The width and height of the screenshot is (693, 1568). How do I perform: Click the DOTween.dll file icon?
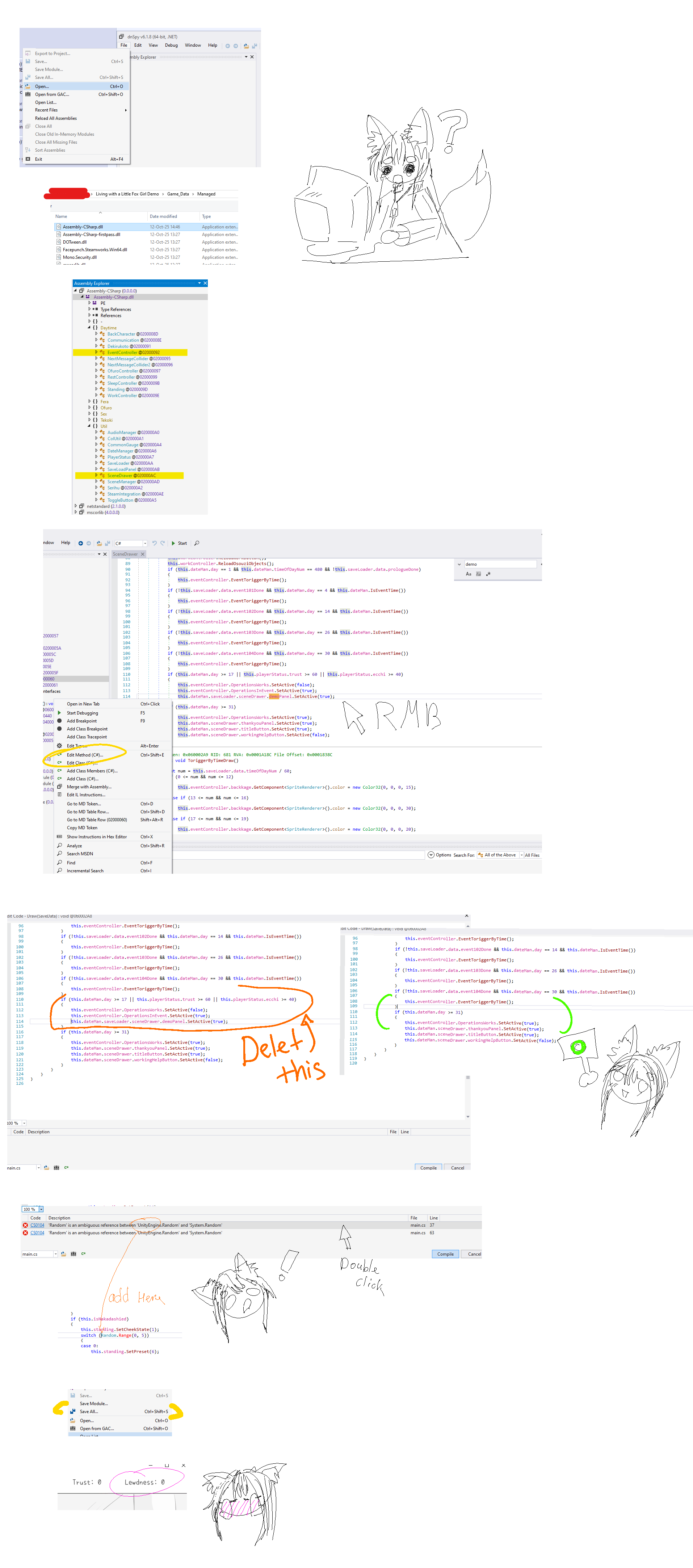point(58,242)
